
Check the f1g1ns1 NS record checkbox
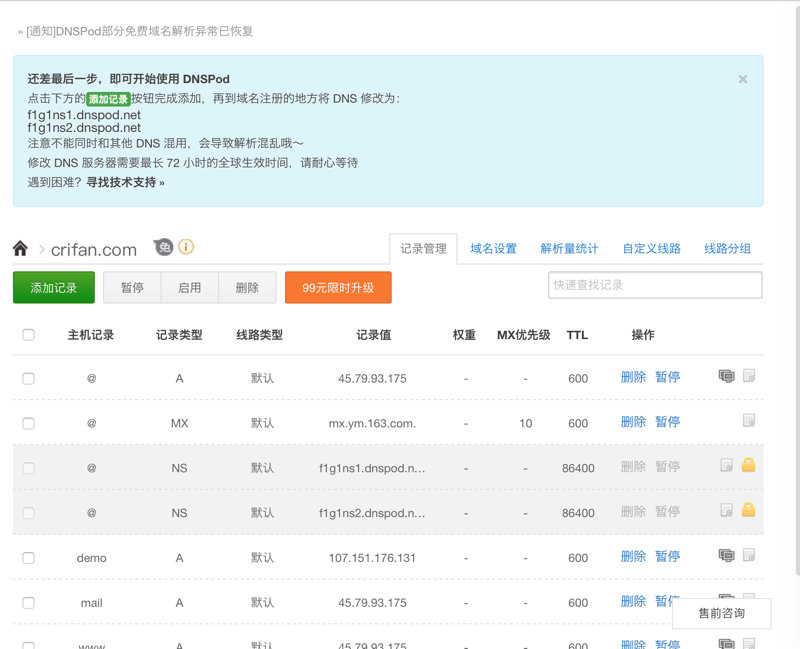29,468
